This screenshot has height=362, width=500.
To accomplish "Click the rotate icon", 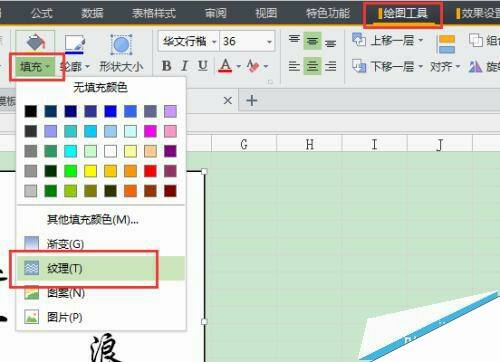I will [x=475, y=67].
